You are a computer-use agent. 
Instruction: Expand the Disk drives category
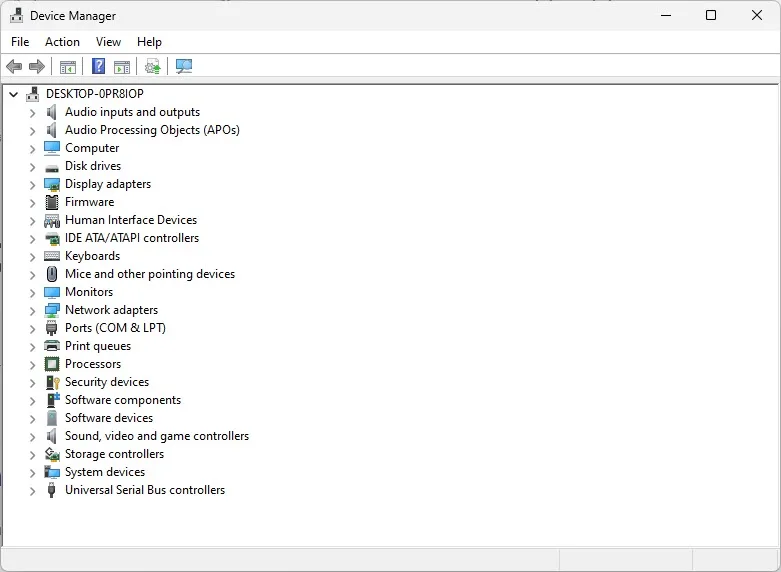[x=32, y=167]
